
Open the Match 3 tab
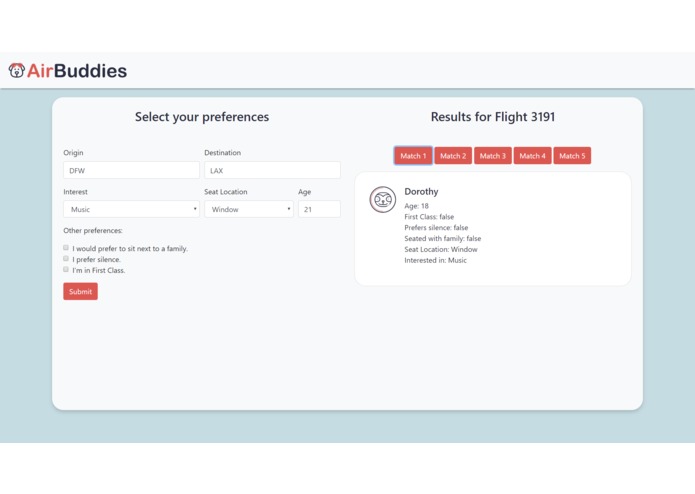[493, 156]
